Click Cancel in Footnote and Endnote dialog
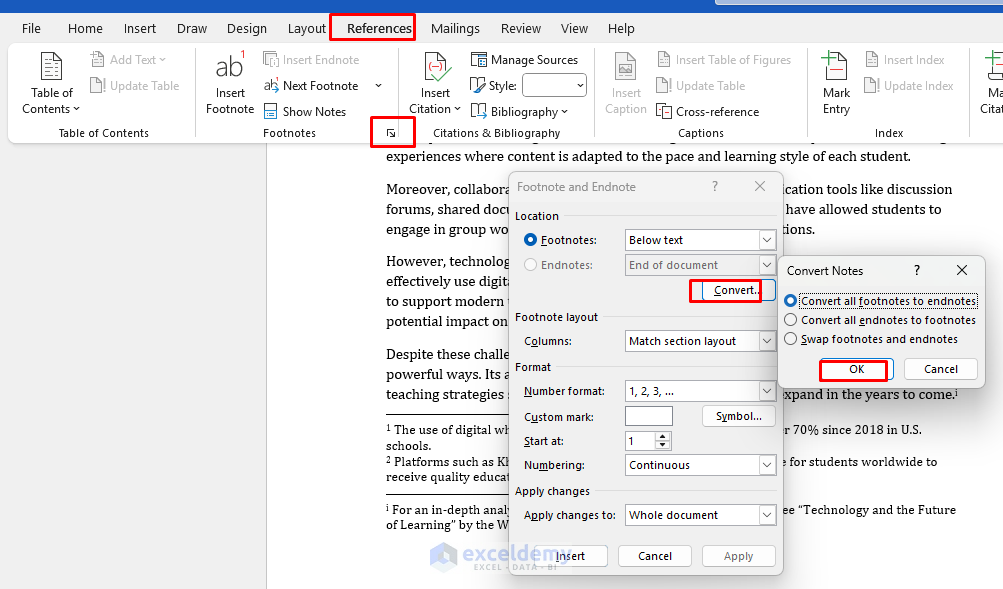 click(x=654, y=556)
